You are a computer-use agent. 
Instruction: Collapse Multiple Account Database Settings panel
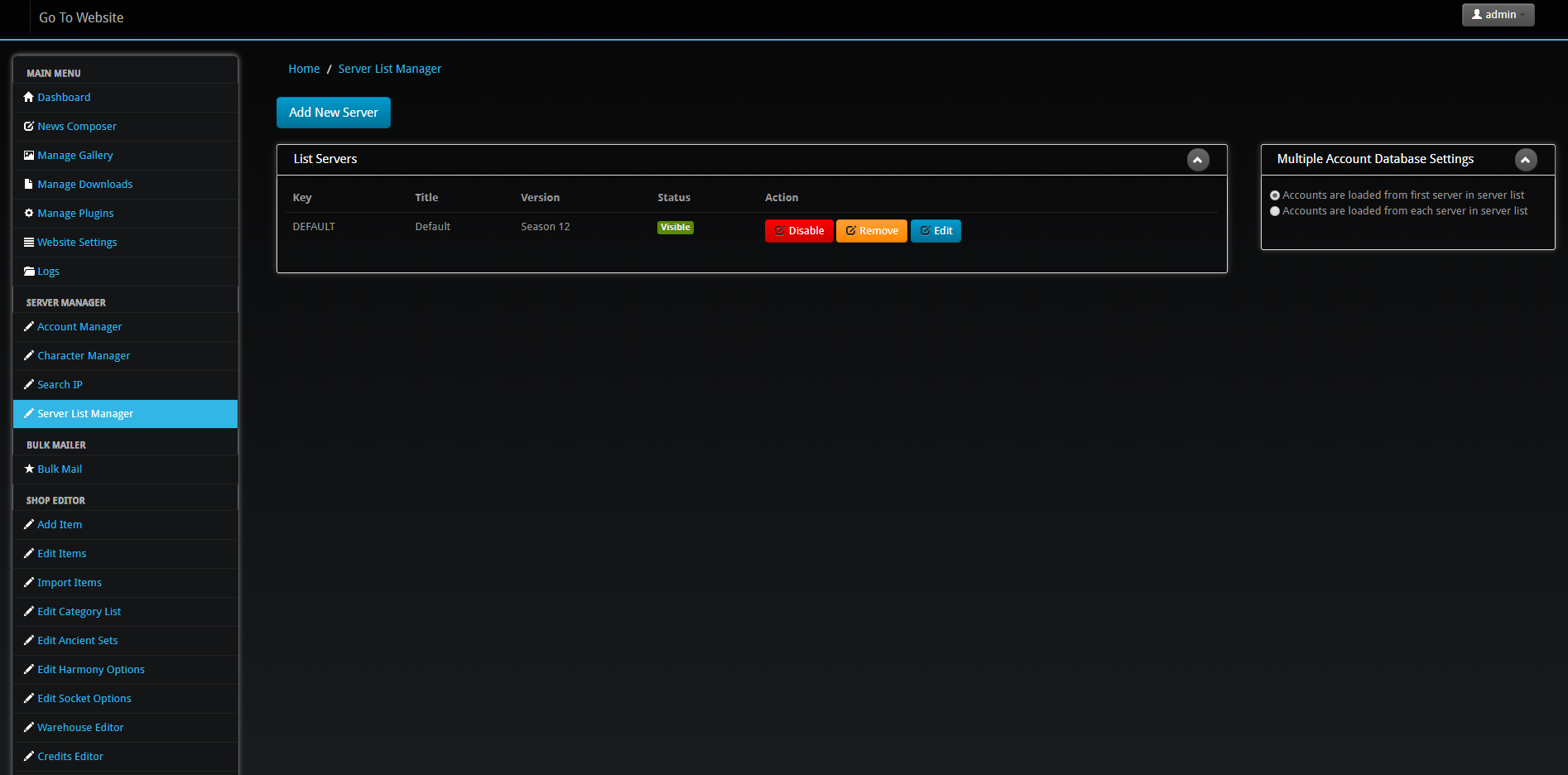click(x=1526, y=160)
